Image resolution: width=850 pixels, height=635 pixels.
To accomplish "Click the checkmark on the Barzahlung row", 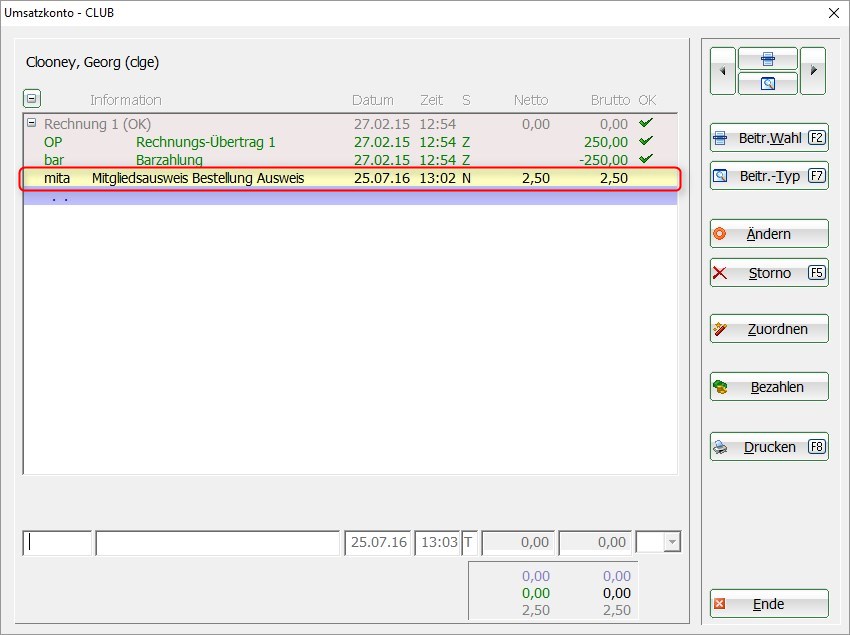I will 646,159.
